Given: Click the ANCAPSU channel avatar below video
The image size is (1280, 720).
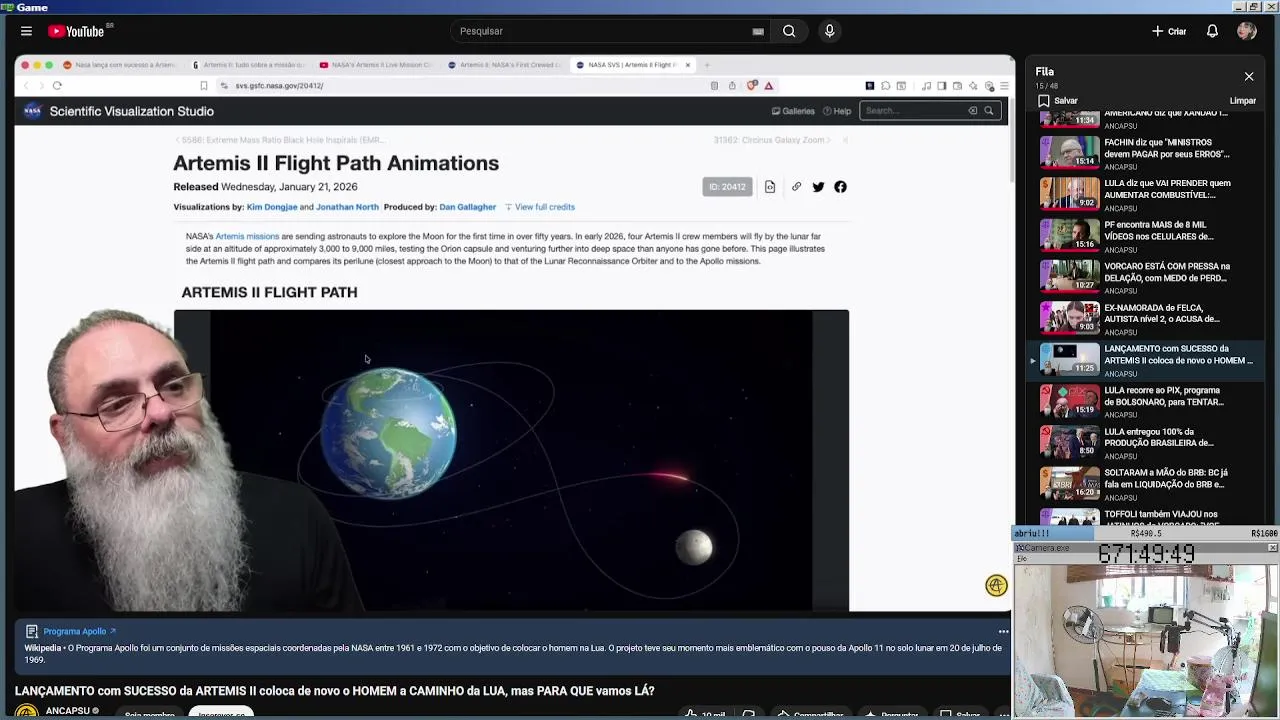Looking at the screenshot, I should (27, 712).
